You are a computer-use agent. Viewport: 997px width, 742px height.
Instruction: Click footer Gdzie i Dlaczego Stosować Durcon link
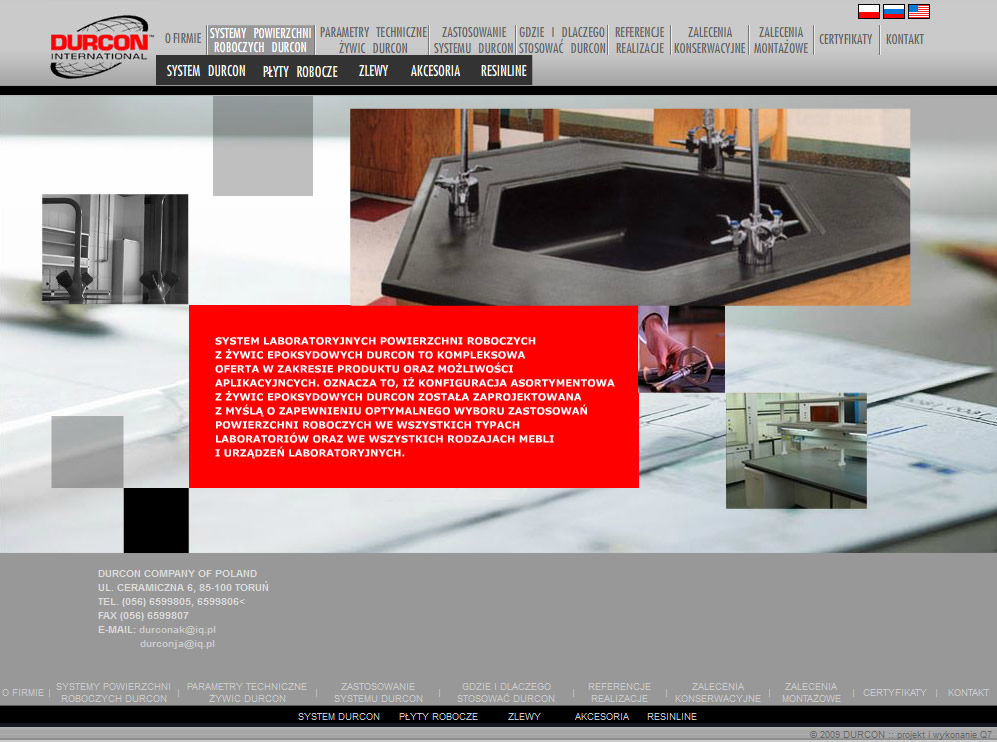tap(506, 692)
